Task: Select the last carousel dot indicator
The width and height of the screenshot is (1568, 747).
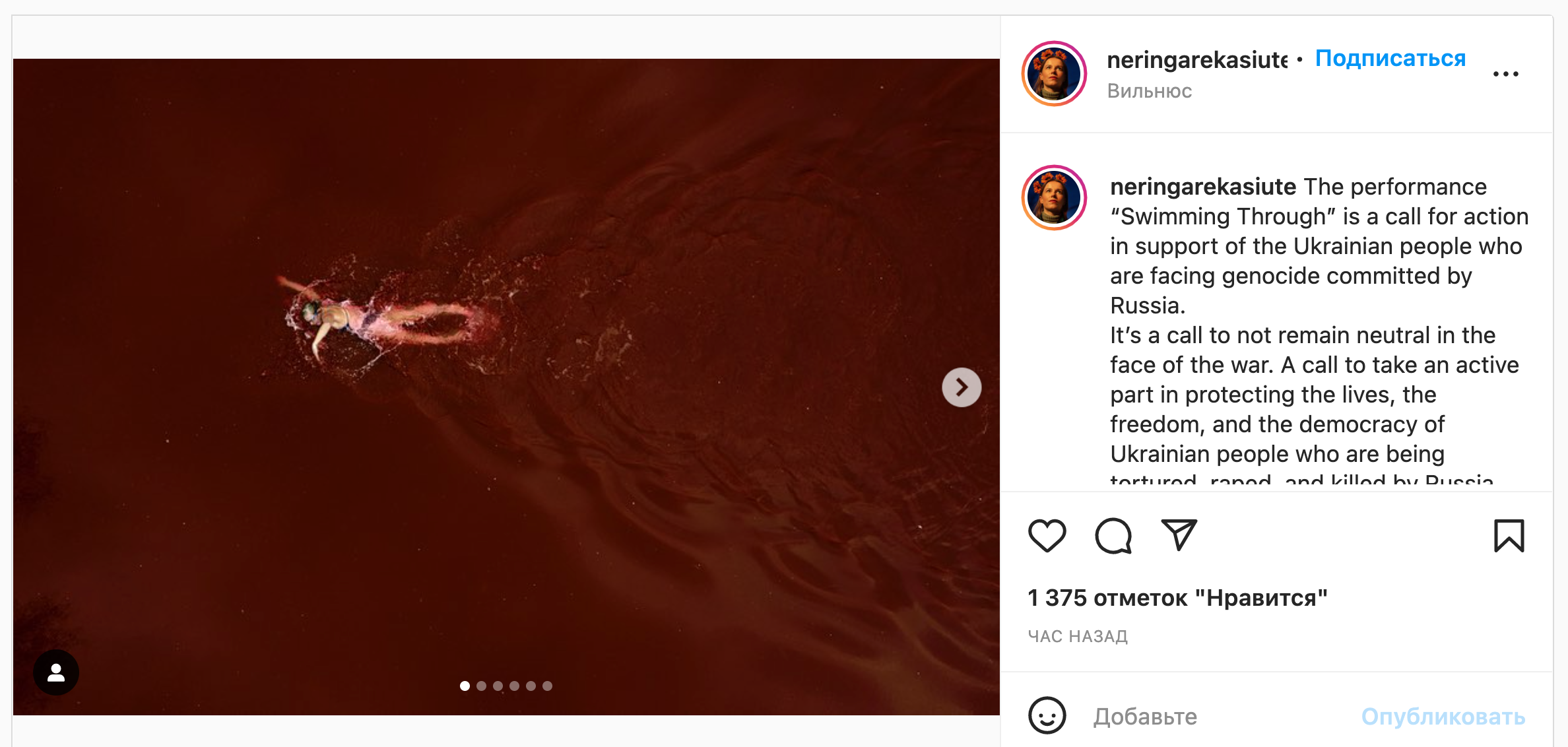Action: [x=547, y=686]
